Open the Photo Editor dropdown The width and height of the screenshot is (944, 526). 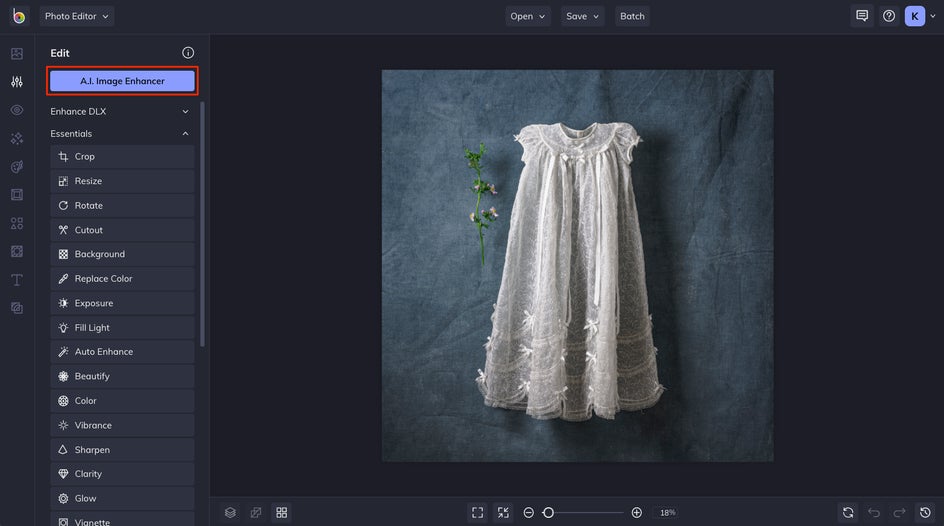click(76, 16)
